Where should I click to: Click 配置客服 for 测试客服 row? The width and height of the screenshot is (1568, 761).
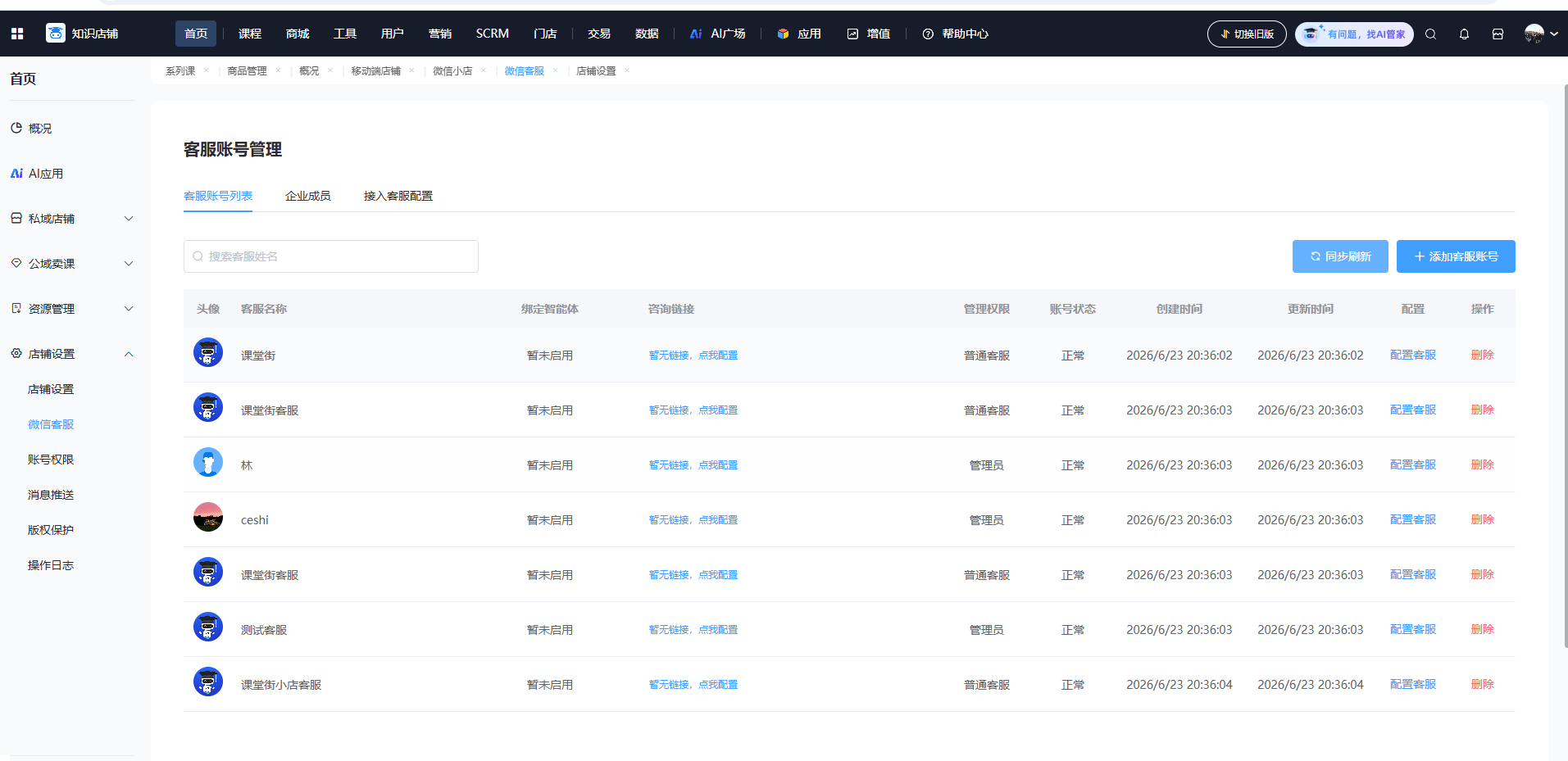click(1413, 629)
